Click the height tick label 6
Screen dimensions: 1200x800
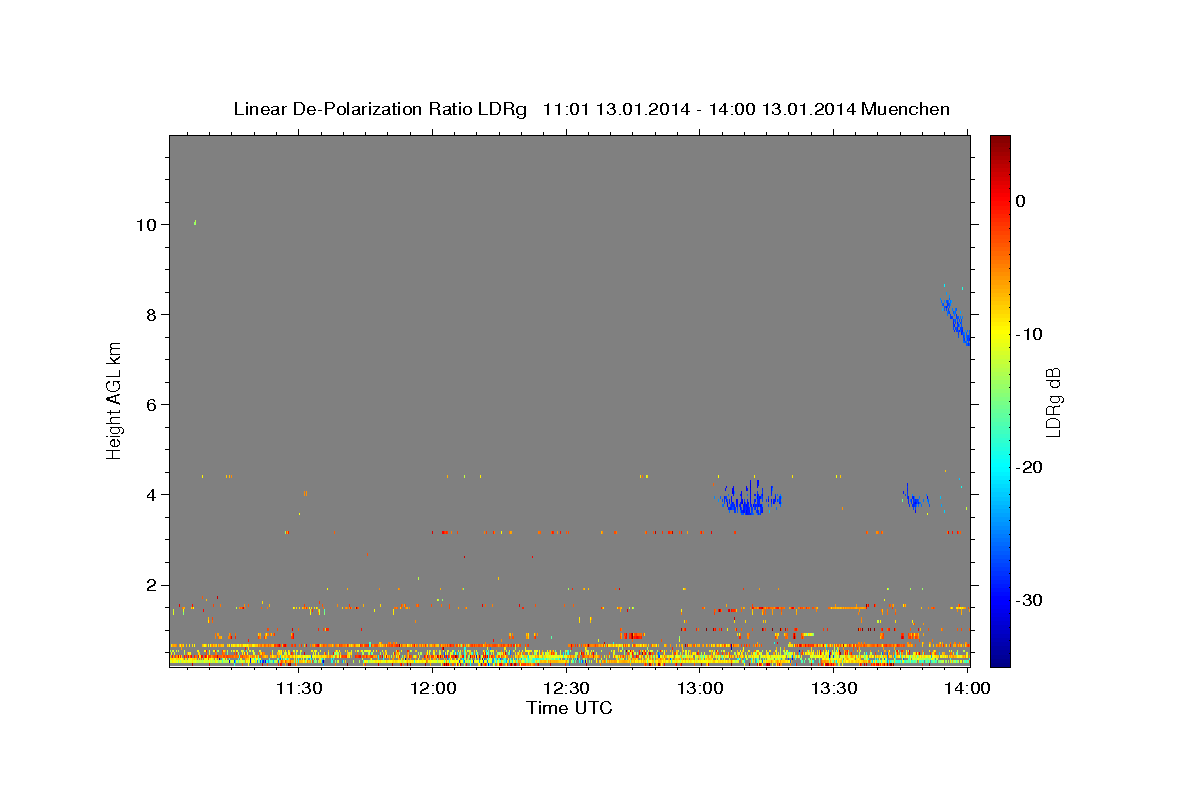[151, 405]
